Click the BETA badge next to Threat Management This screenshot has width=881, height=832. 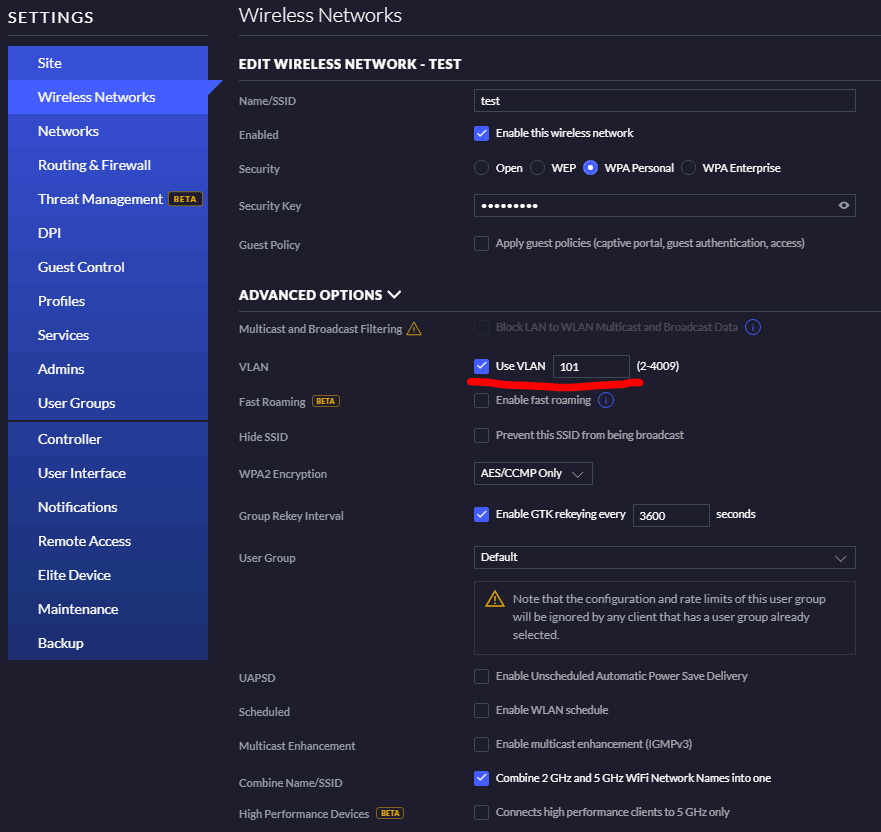pyautogui.click(x=185, y=199)
